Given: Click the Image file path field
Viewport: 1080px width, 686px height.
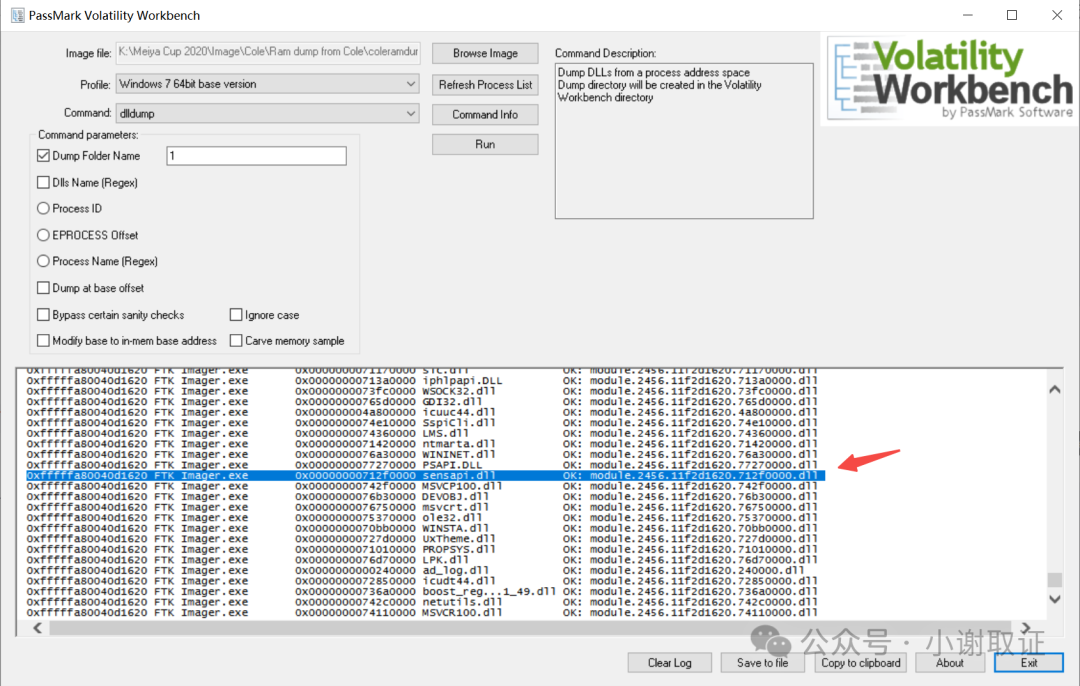Looking at the screenshot, I should tap(267, 53).
